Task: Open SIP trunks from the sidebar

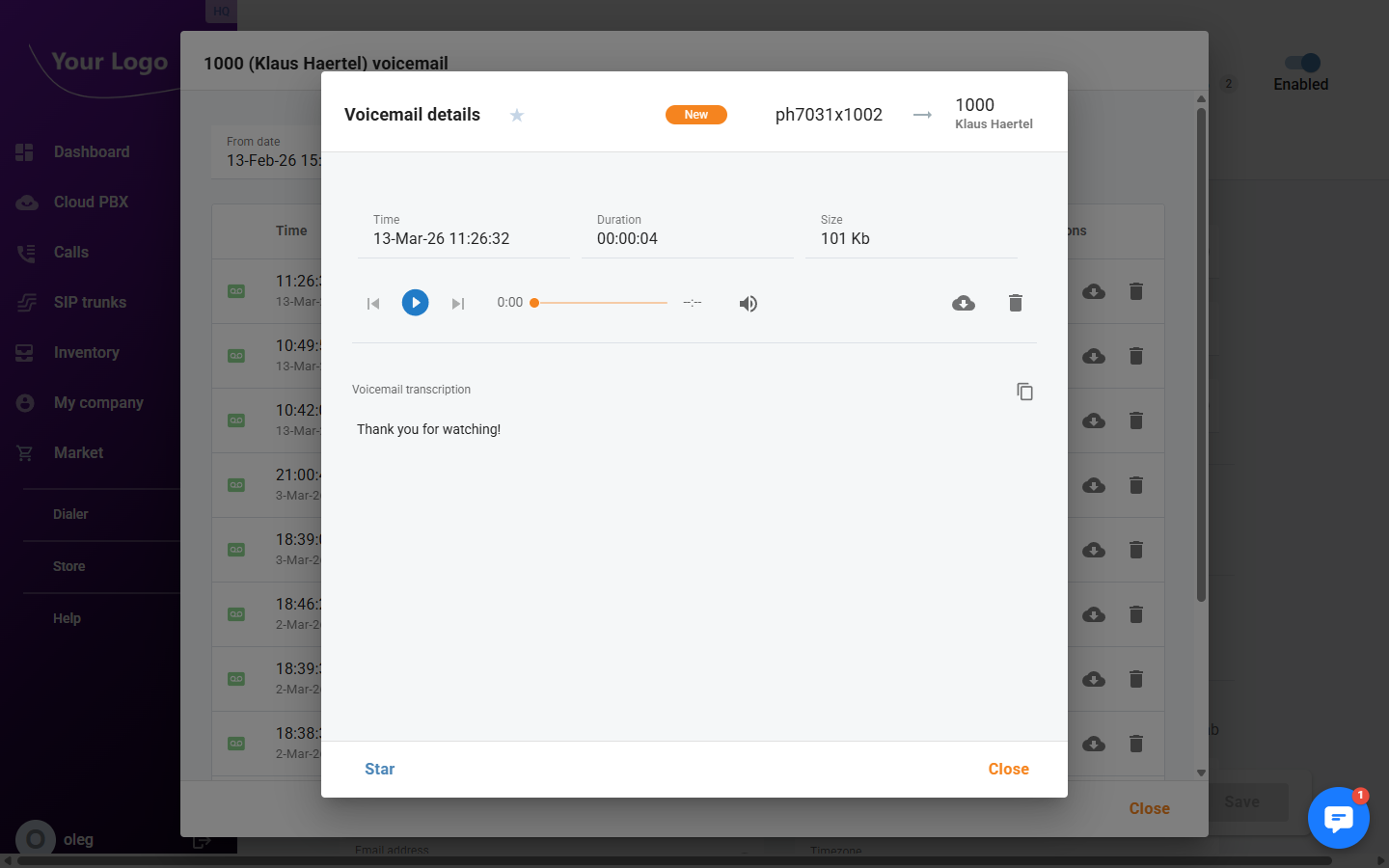Action: (90, 302)
